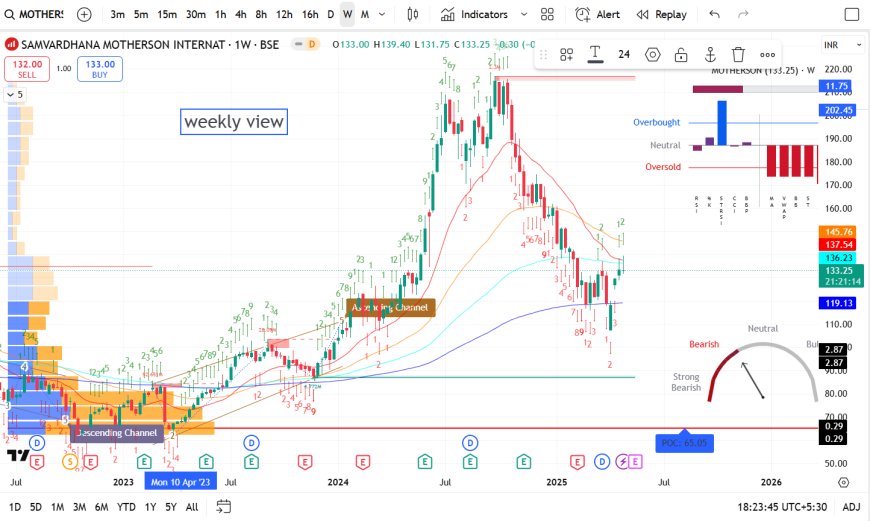
Task: Click the fullscreen square icon at top right
Action: [x=852, y=14]
